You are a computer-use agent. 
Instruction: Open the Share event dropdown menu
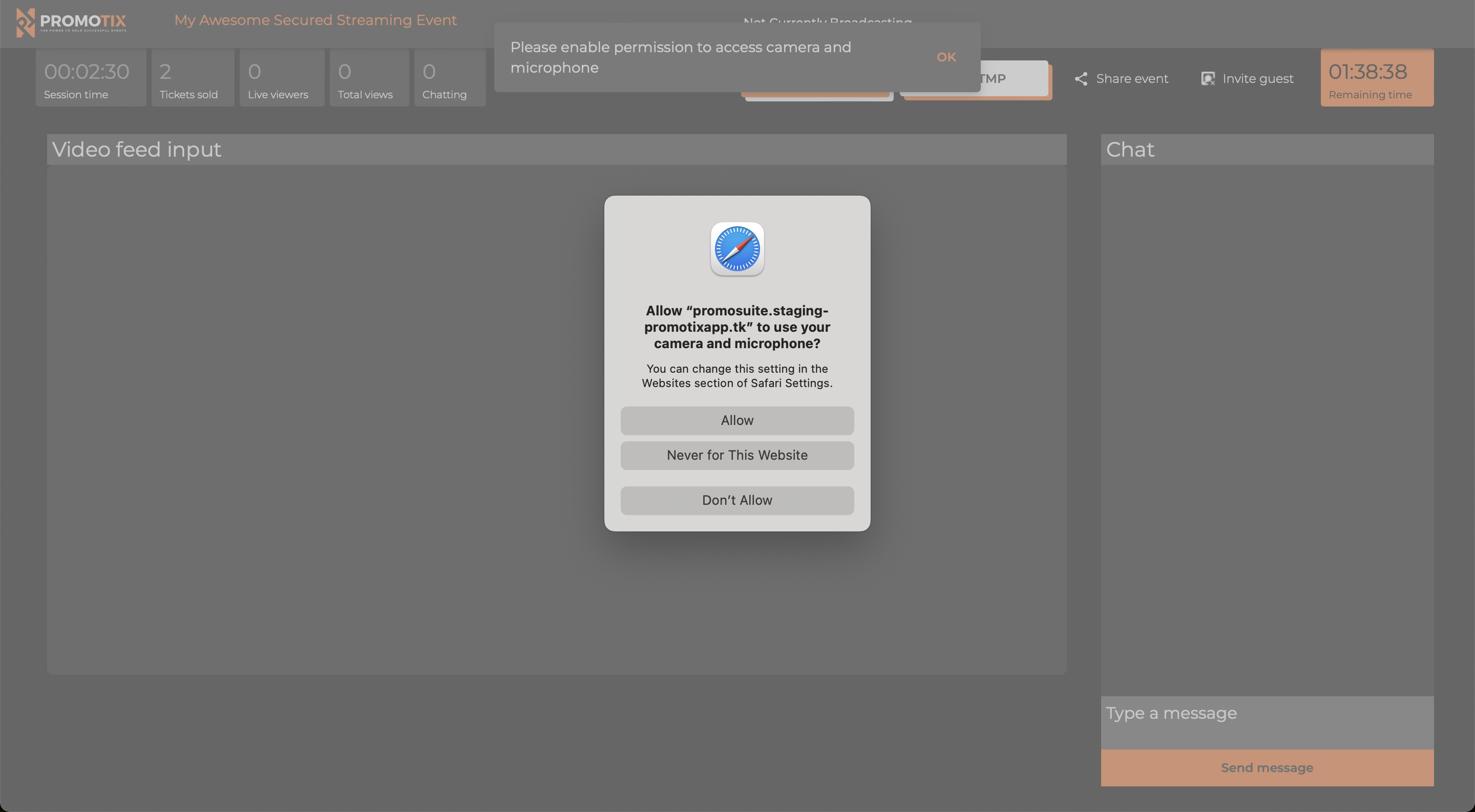click(x=1120, y=78)
